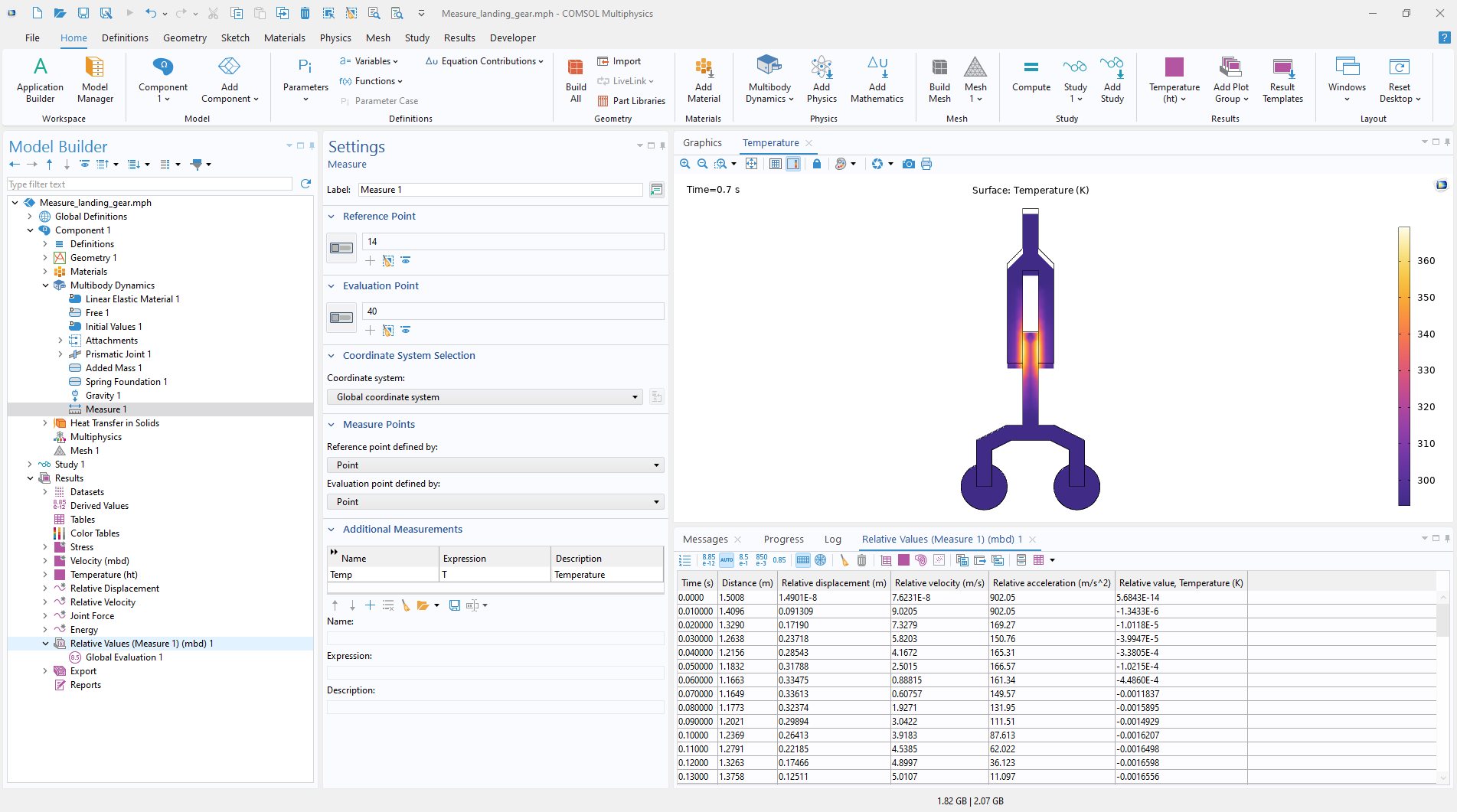Open the Help question mark icon
The image size is (1457, 812).
(1444, 38)
